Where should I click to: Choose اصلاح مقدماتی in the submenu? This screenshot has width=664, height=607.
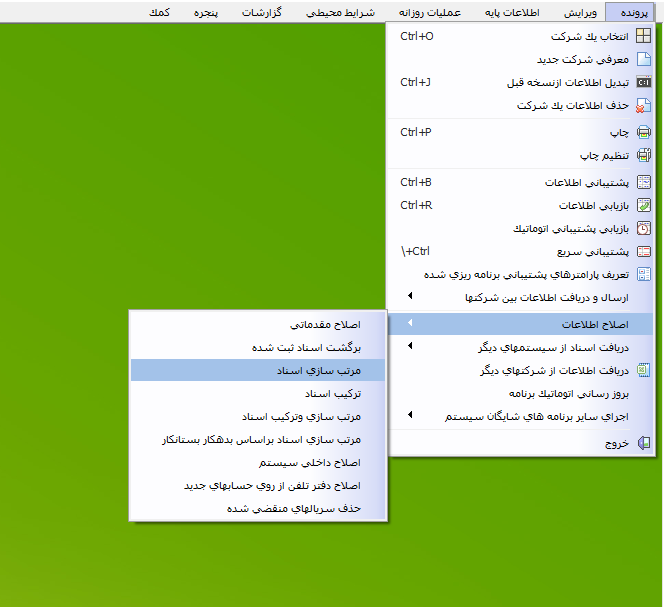258,324
